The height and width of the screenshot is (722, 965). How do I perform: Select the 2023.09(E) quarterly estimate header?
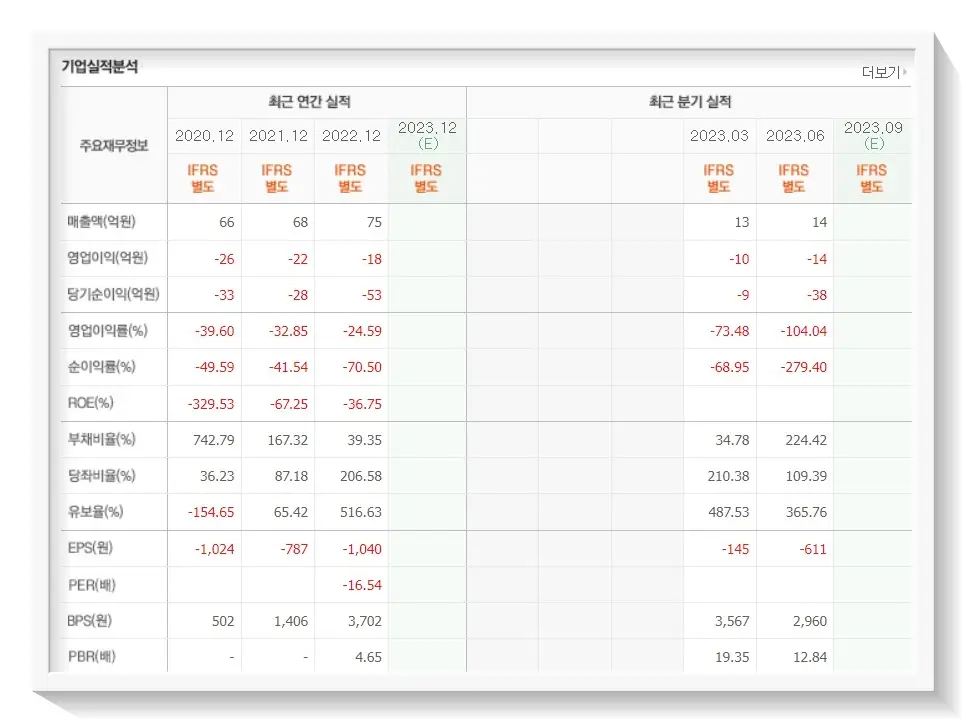click(871, 134)
